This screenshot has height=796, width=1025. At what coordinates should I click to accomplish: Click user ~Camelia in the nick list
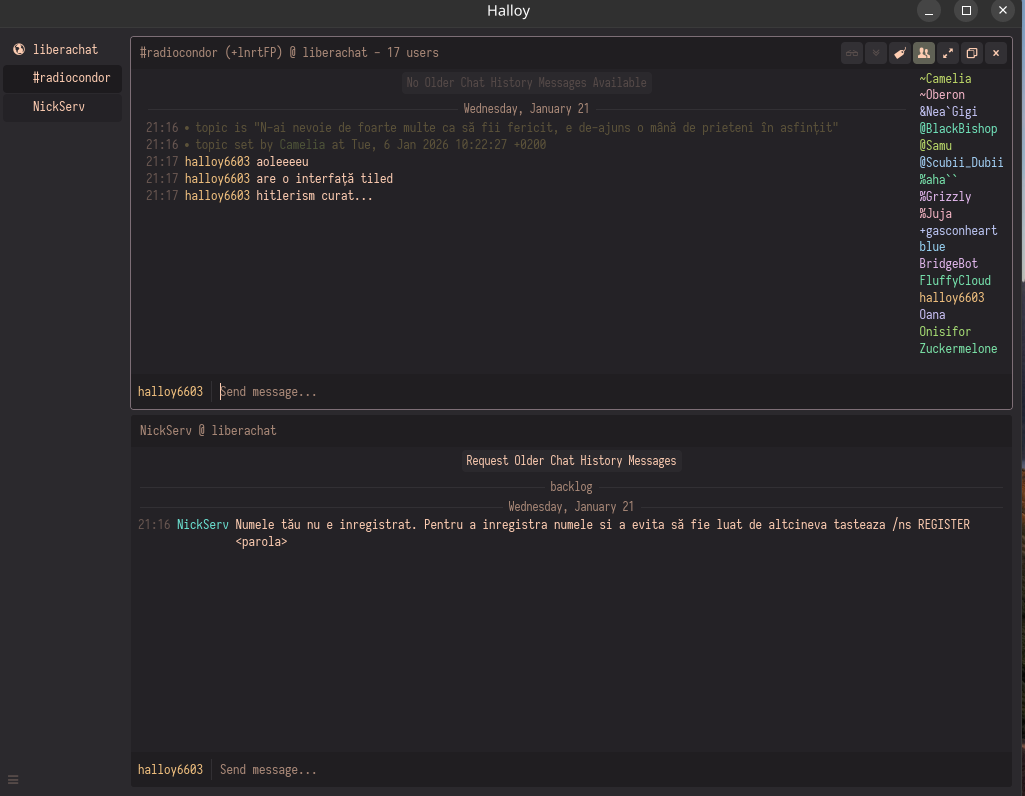tap(945, 79)
